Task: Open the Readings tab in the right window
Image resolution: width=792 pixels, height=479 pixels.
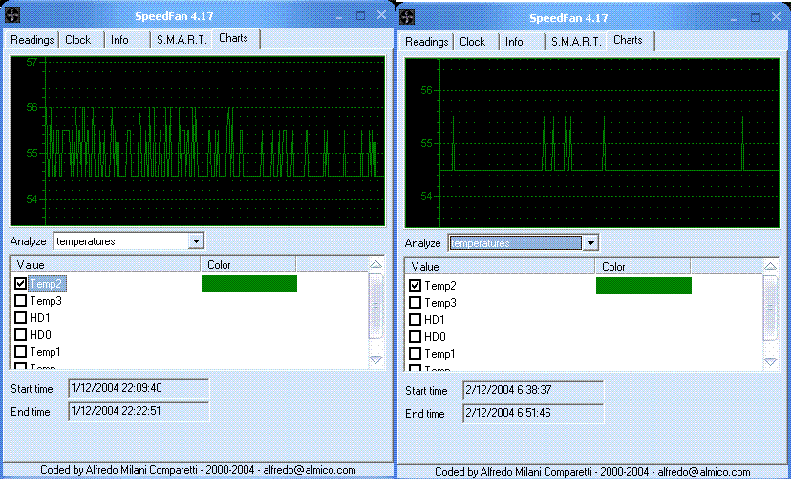Action: 427,42
